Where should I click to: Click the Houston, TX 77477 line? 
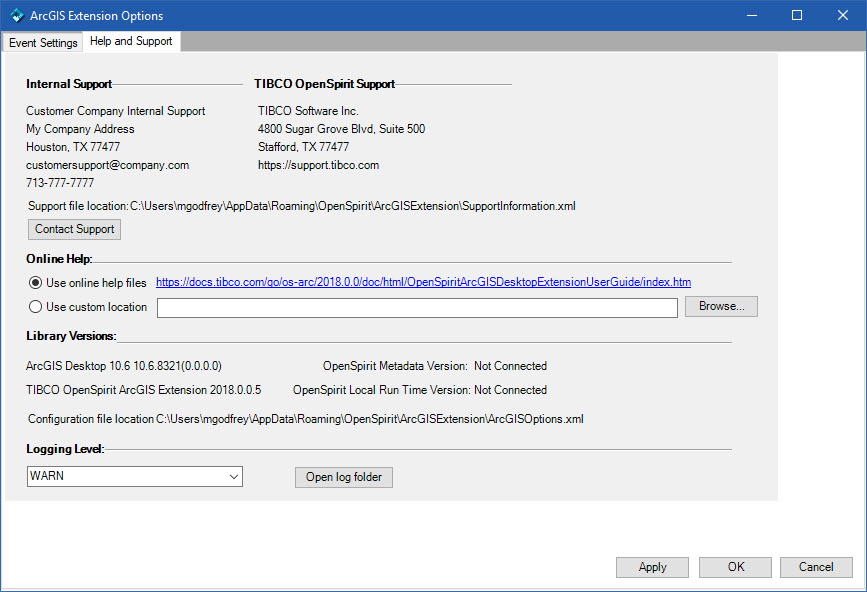click(x=73, y=147)
